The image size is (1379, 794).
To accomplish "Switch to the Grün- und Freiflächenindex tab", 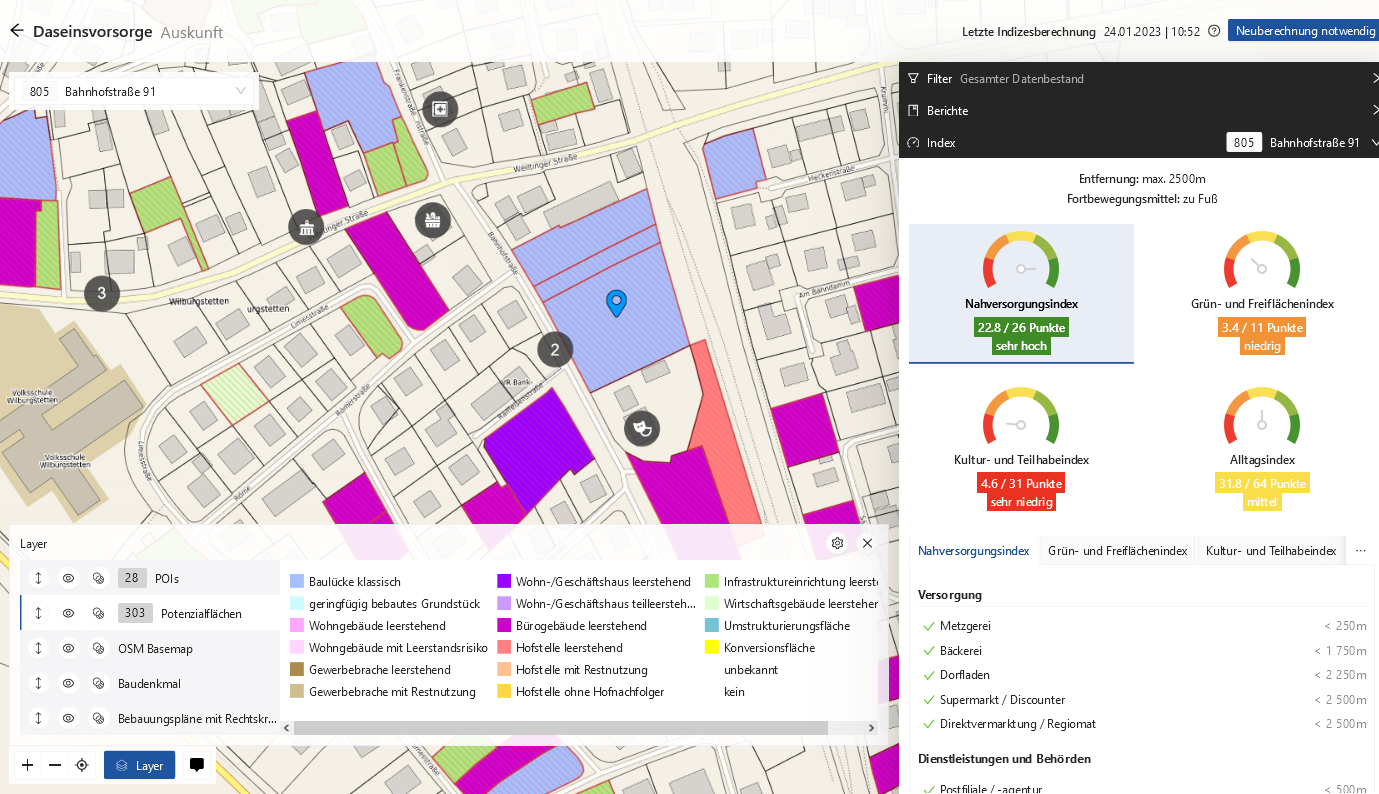I will [x=1117, y=551].
